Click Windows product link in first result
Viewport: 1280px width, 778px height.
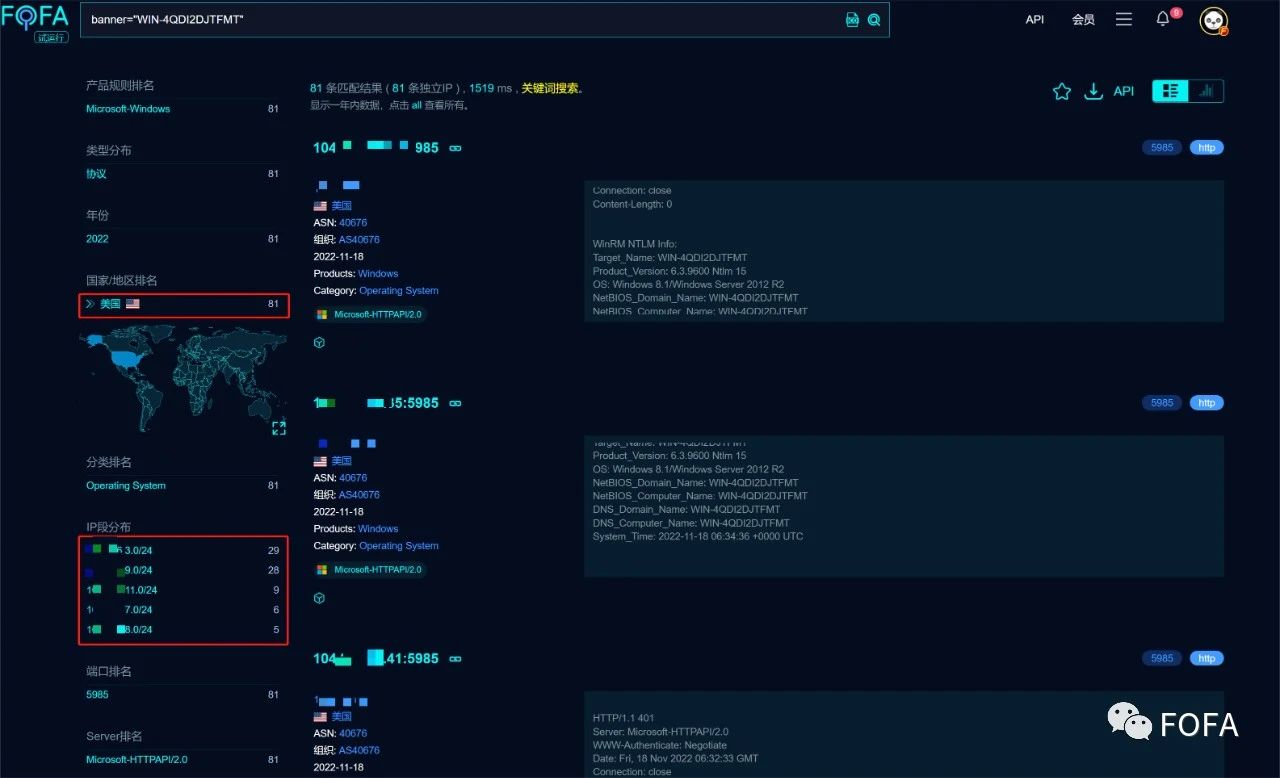pos(378,274)
